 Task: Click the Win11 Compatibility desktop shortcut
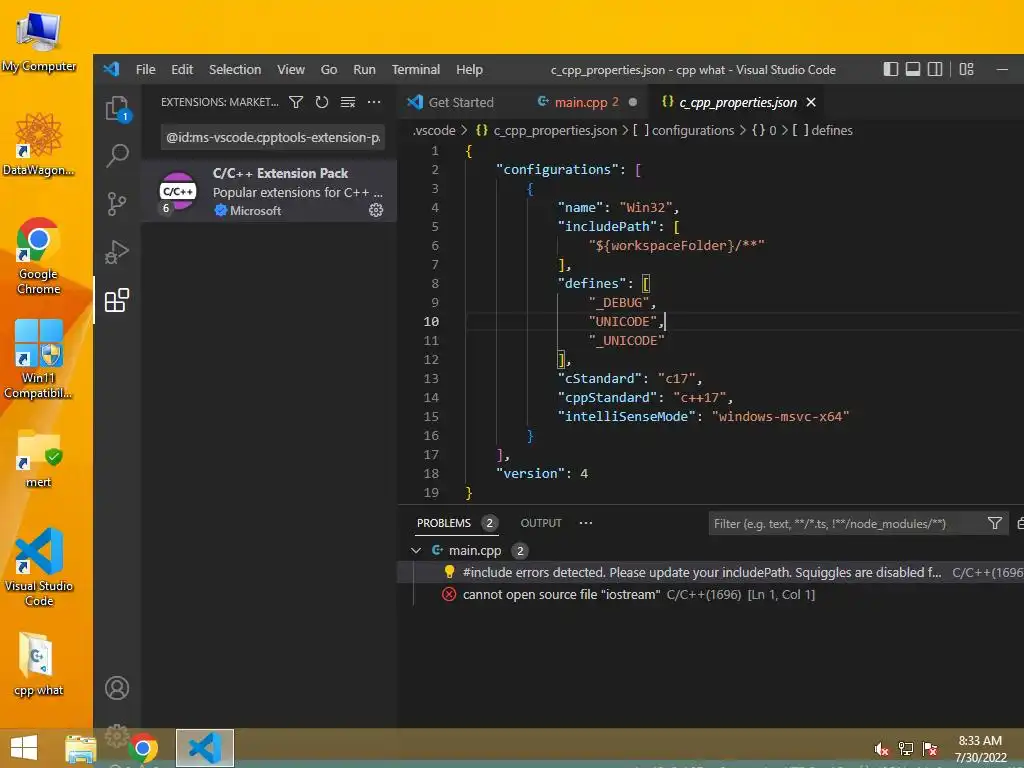coord(39,359)
